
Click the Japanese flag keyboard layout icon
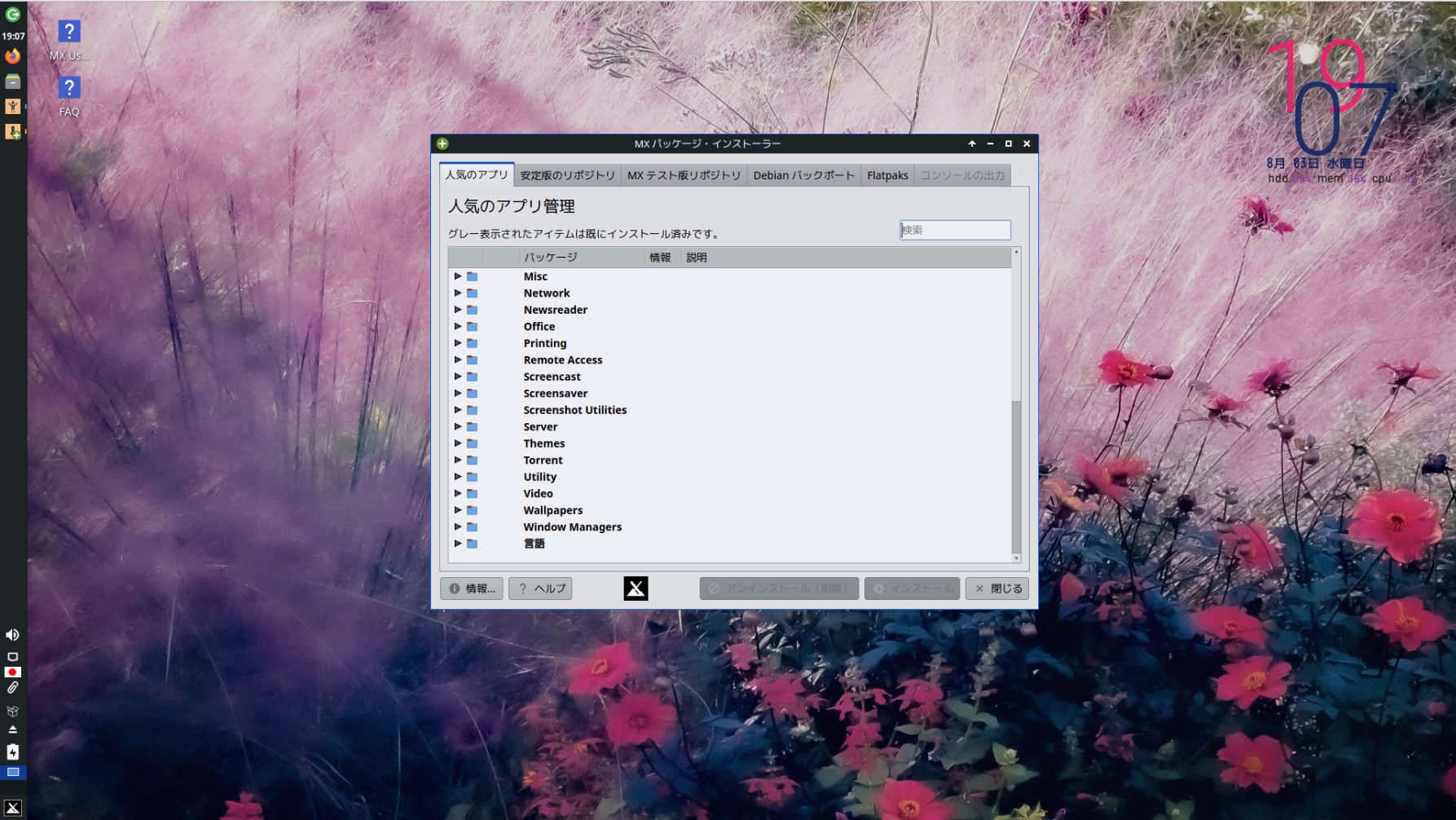[13, 672]
